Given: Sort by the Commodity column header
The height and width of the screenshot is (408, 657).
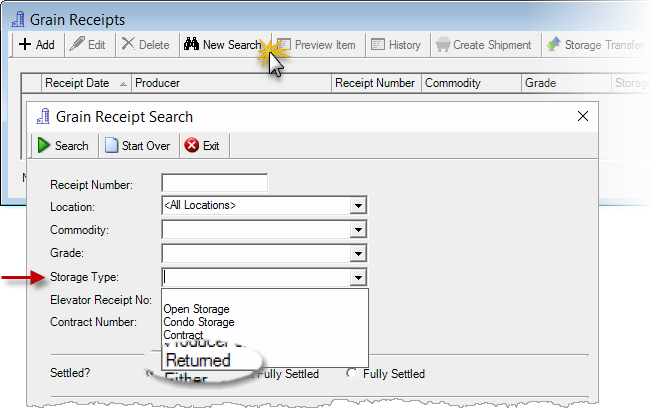Looking at the screenshot, I should tap(471, 83).
